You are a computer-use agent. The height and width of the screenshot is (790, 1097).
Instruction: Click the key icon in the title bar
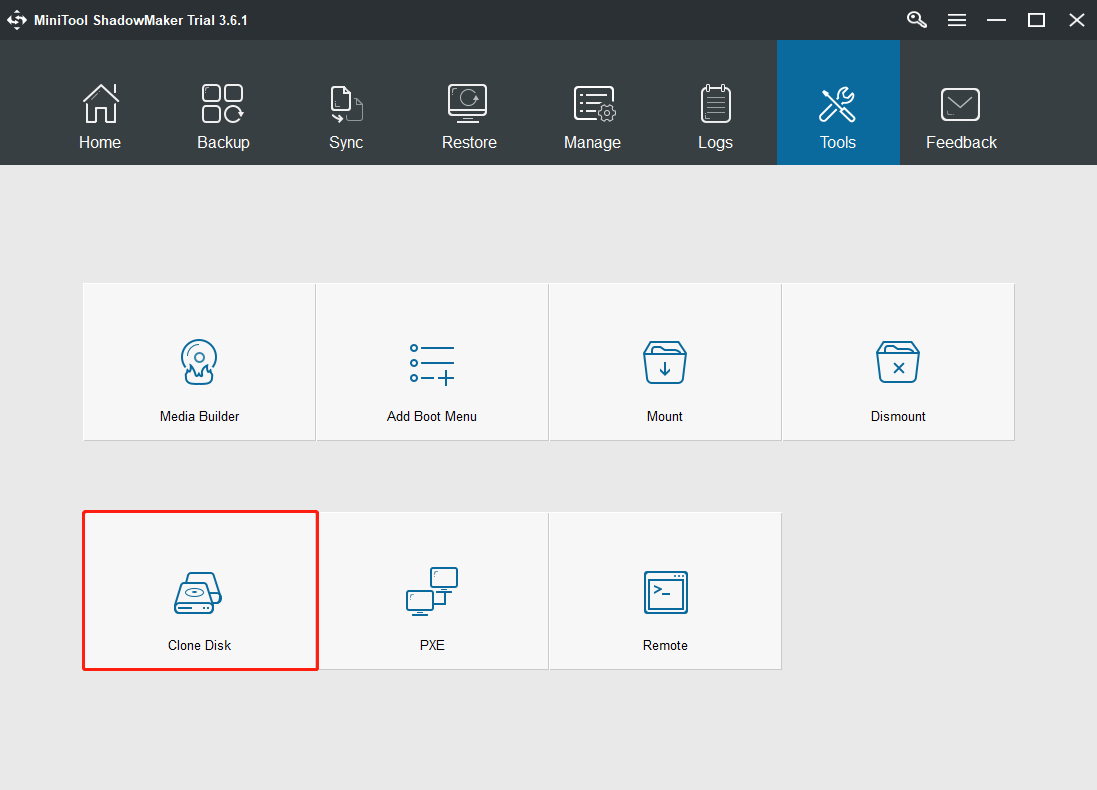point(916,20)
